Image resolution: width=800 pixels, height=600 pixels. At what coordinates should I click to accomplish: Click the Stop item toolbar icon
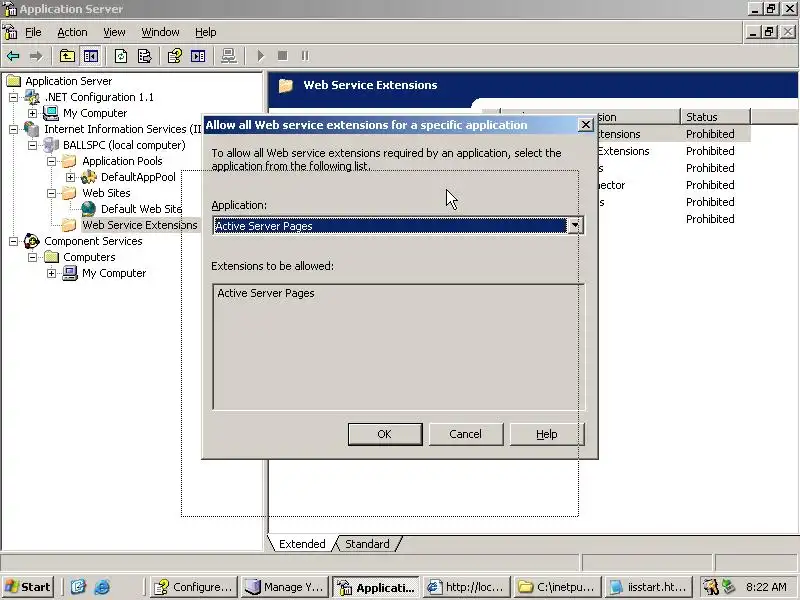point(283,56)
